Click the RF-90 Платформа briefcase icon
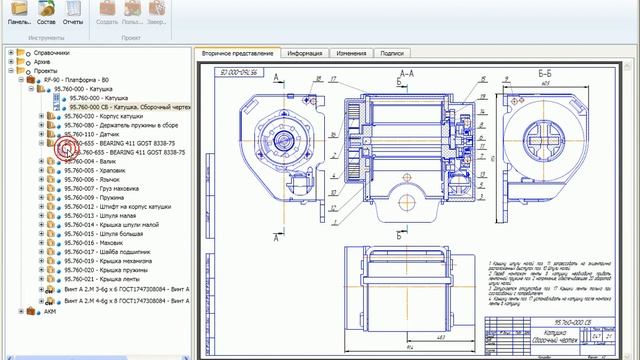 click(31, 80)
